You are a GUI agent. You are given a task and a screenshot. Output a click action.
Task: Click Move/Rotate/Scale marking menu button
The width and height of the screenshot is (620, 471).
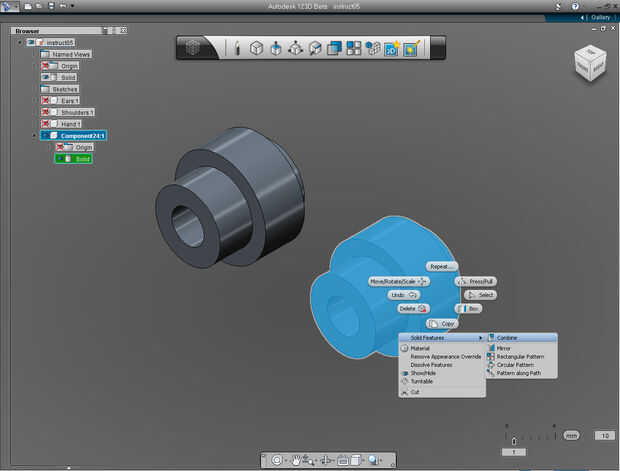[x=399, y=282]
